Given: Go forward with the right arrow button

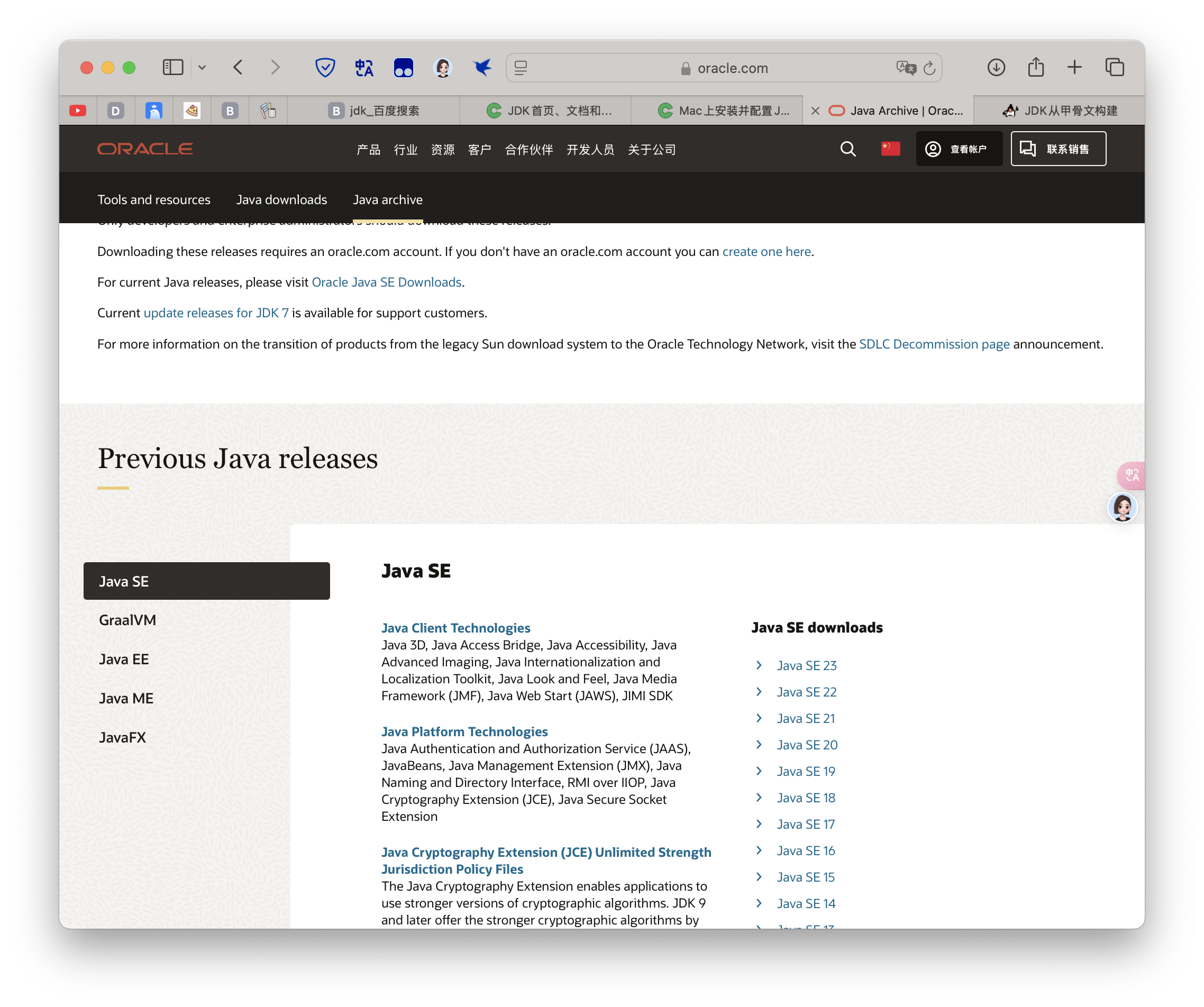Looking at the screenshot, I should 276,68.
